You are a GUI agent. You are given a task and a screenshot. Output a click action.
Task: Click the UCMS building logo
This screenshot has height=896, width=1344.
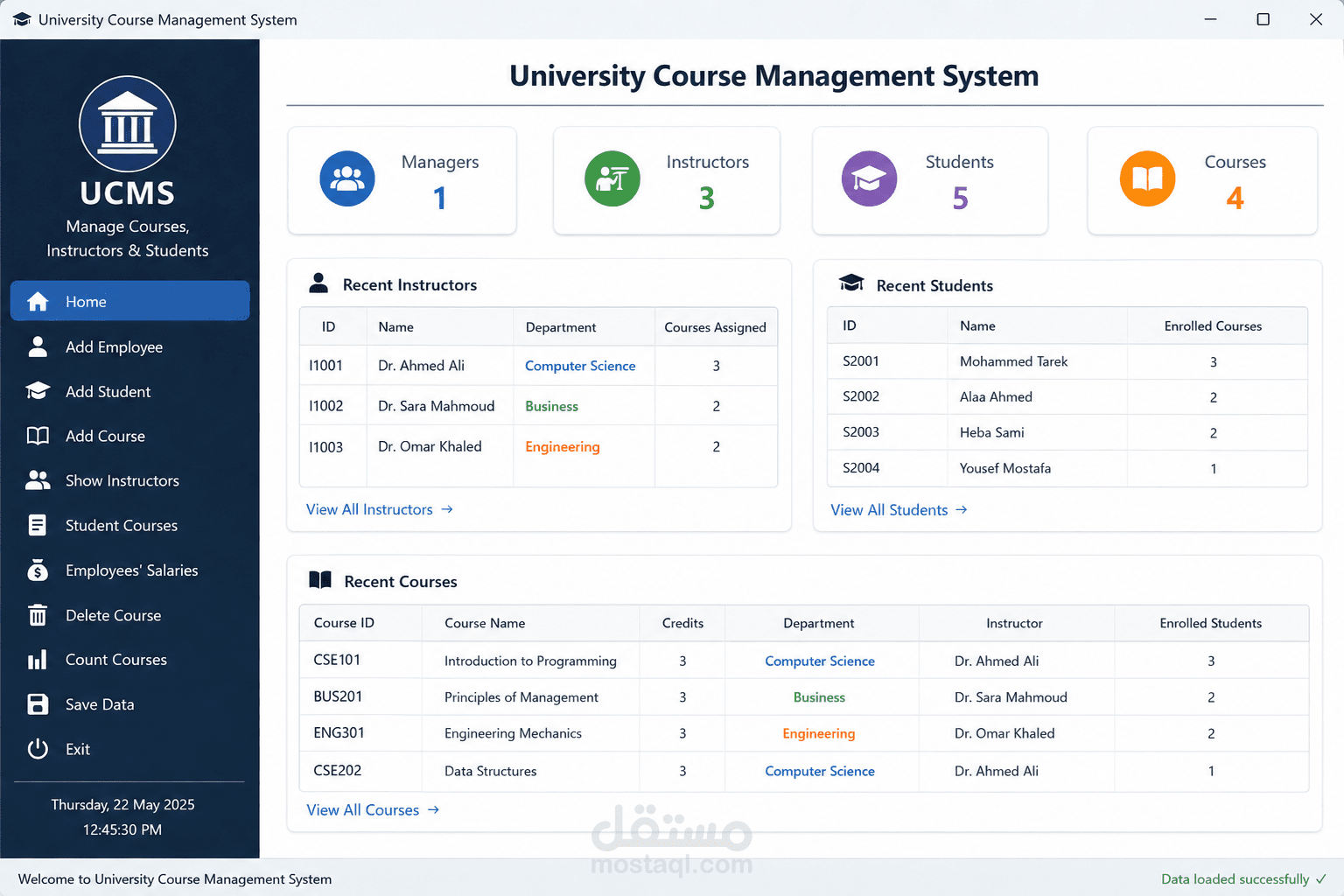[x=128, y=124]
